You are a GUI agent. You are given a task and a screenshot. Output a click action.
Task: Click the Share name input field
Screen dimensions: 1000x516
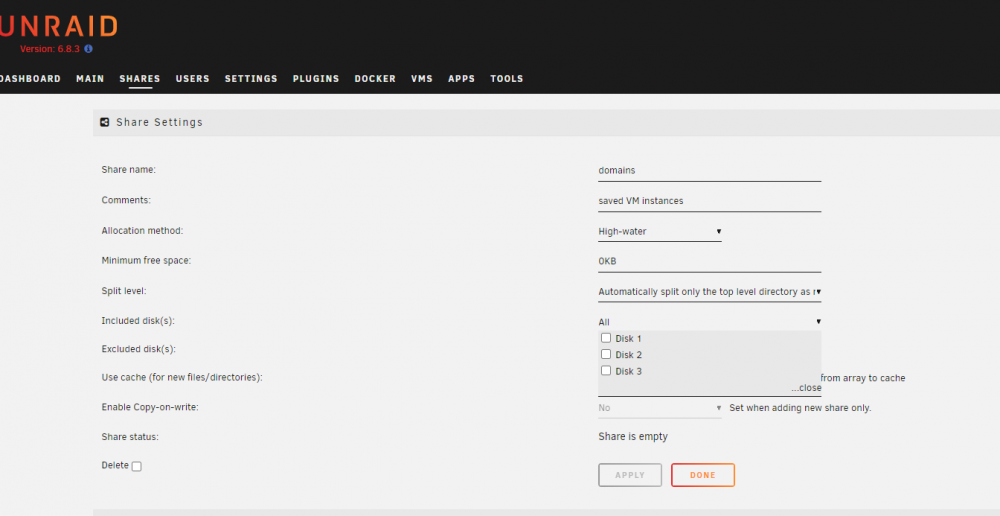[x=709, y=170]
